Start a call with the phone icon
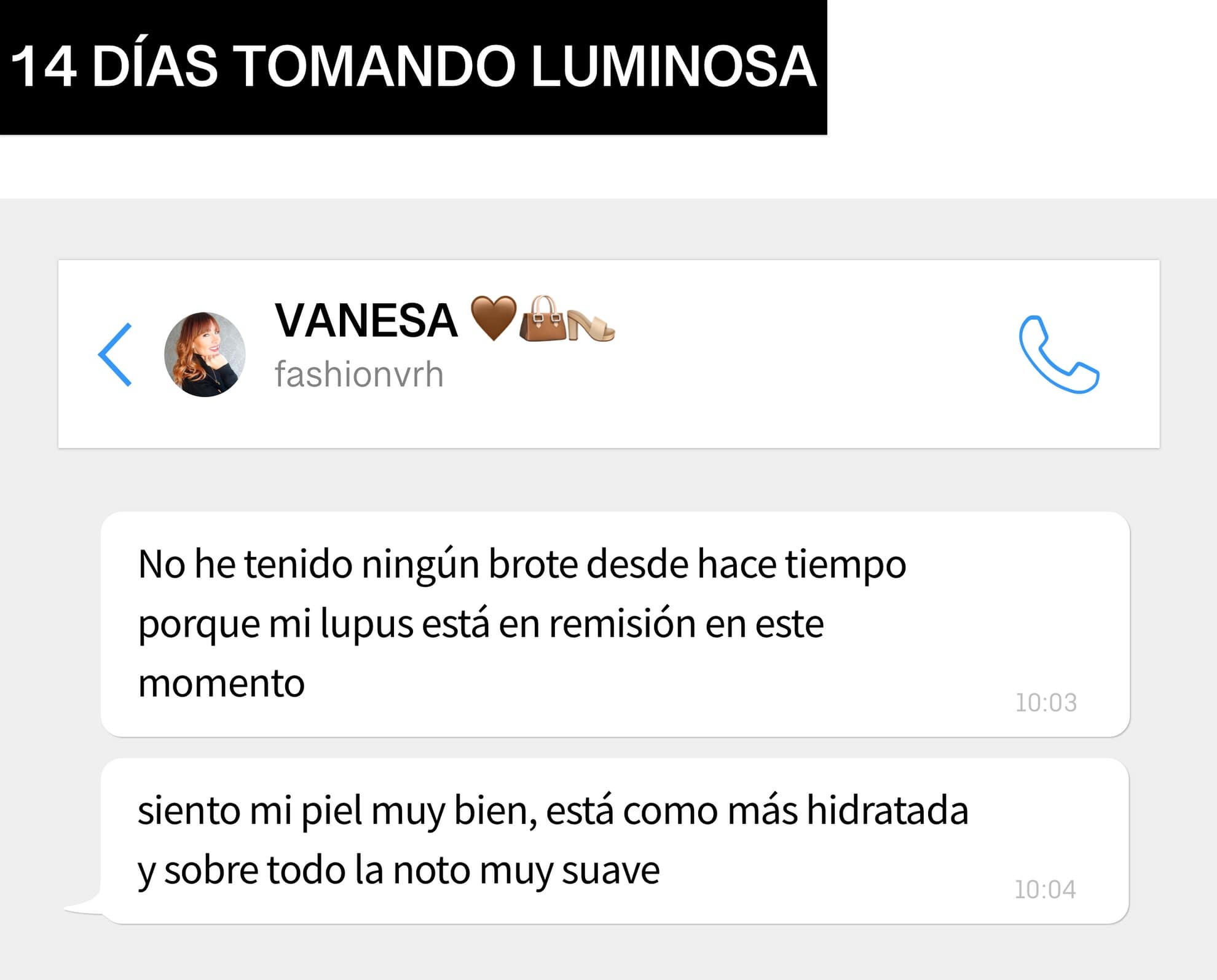The width and height of the screenshot is (1217, 980). [x=1059, y=355]
